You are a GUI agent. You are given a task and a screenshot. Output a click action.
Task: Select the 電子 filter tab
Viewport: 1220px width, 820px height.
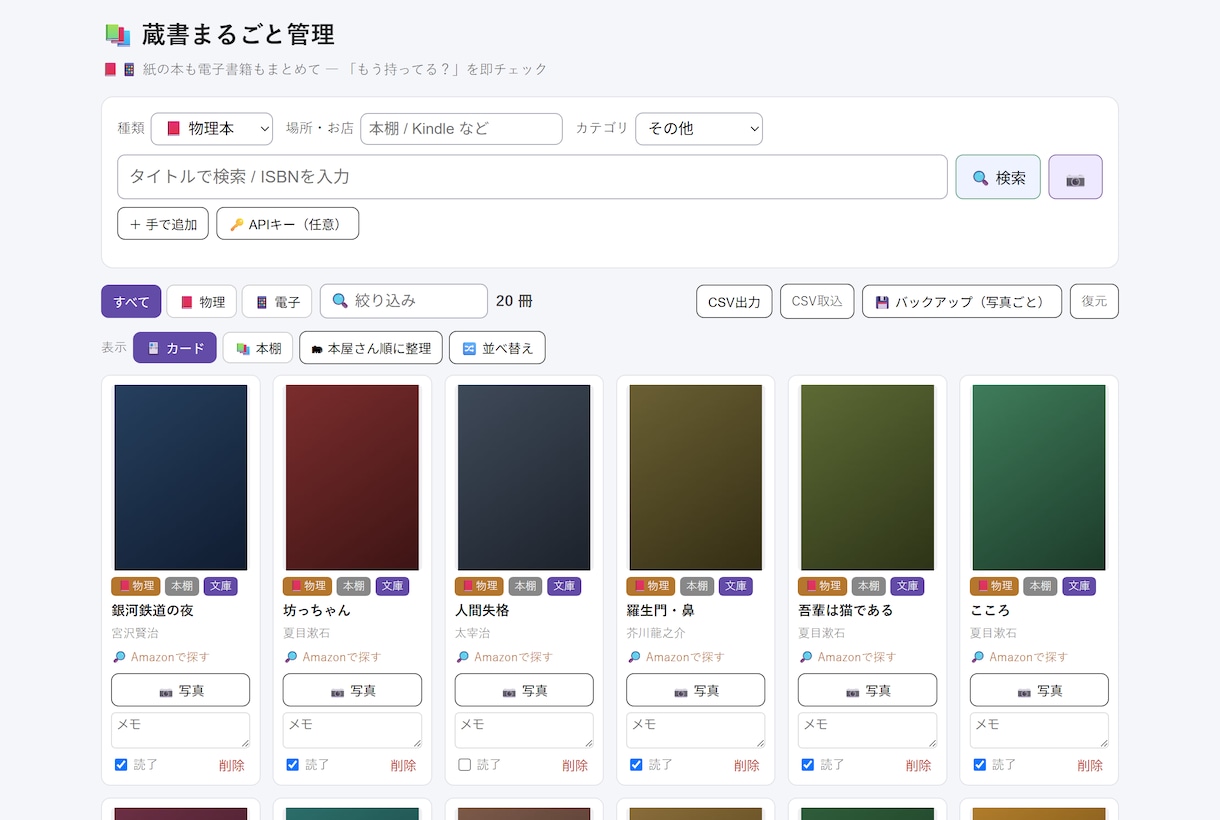pos(277,302)
